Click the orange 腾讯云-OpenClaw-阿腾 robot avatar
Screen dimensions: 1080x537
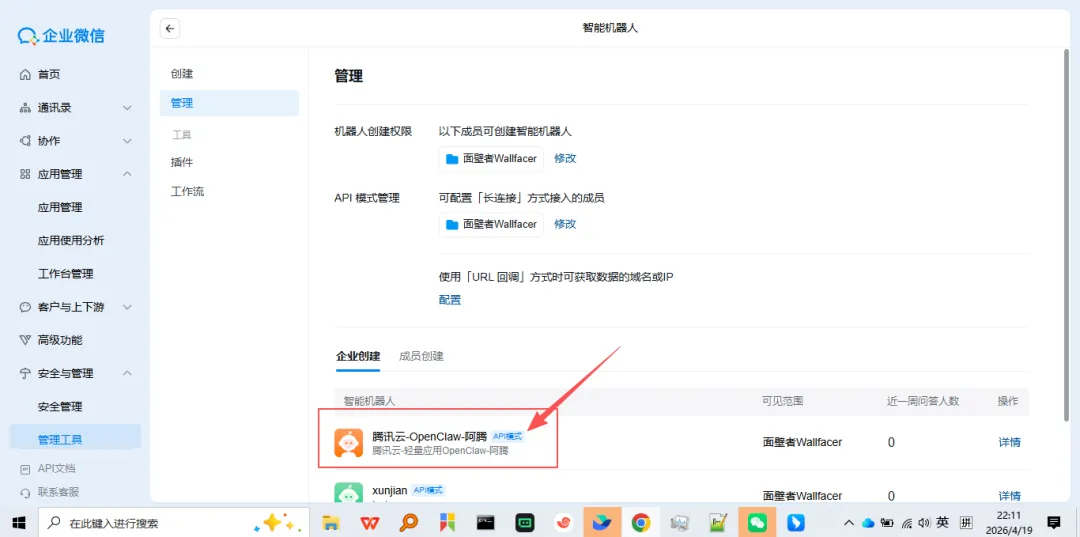(x=349, y=443)
